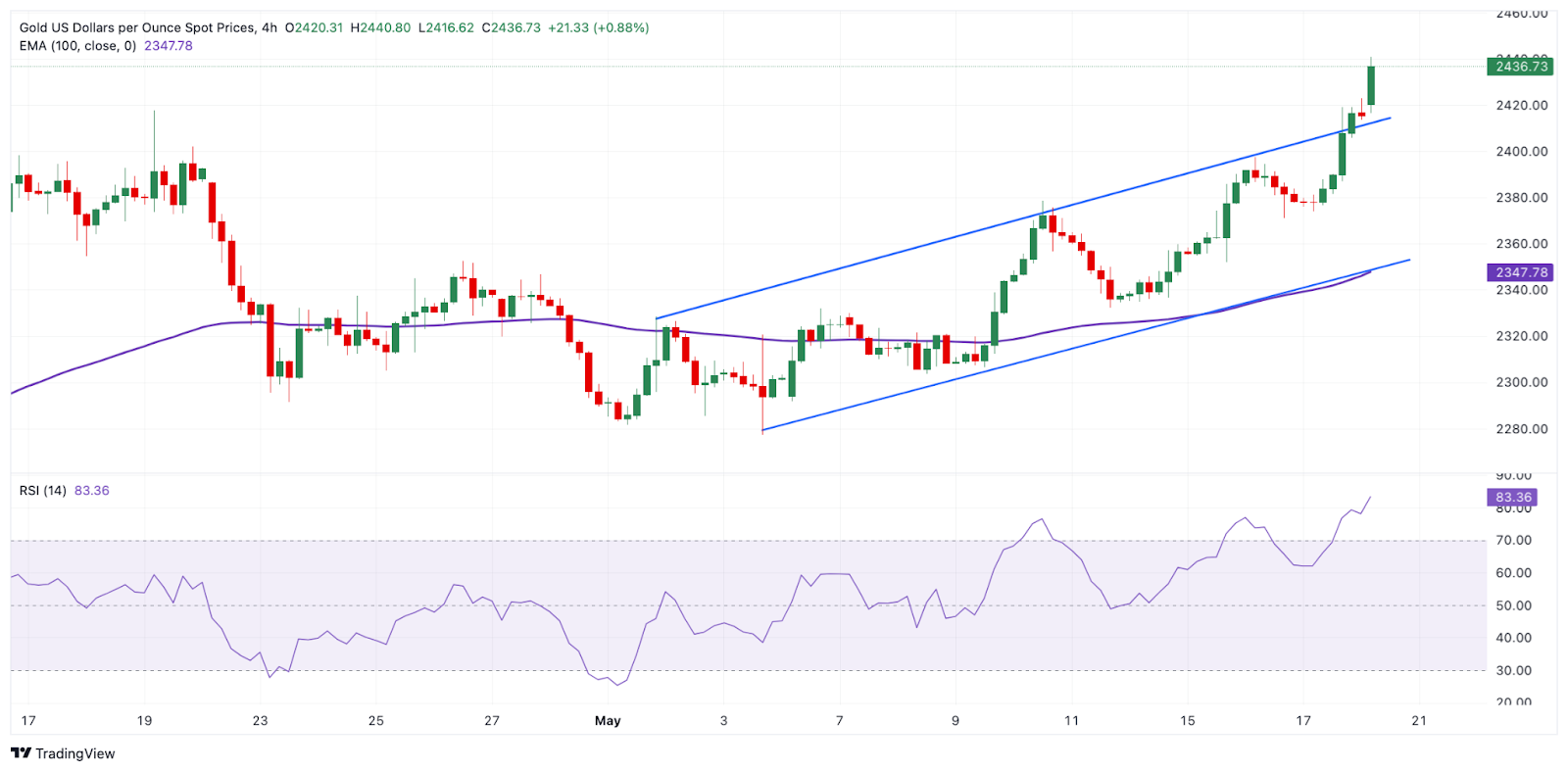This screenshot has width=1568, height=772.
Task: Click the 30.00 RSI oversold level label
Action: click(1514, 671)
